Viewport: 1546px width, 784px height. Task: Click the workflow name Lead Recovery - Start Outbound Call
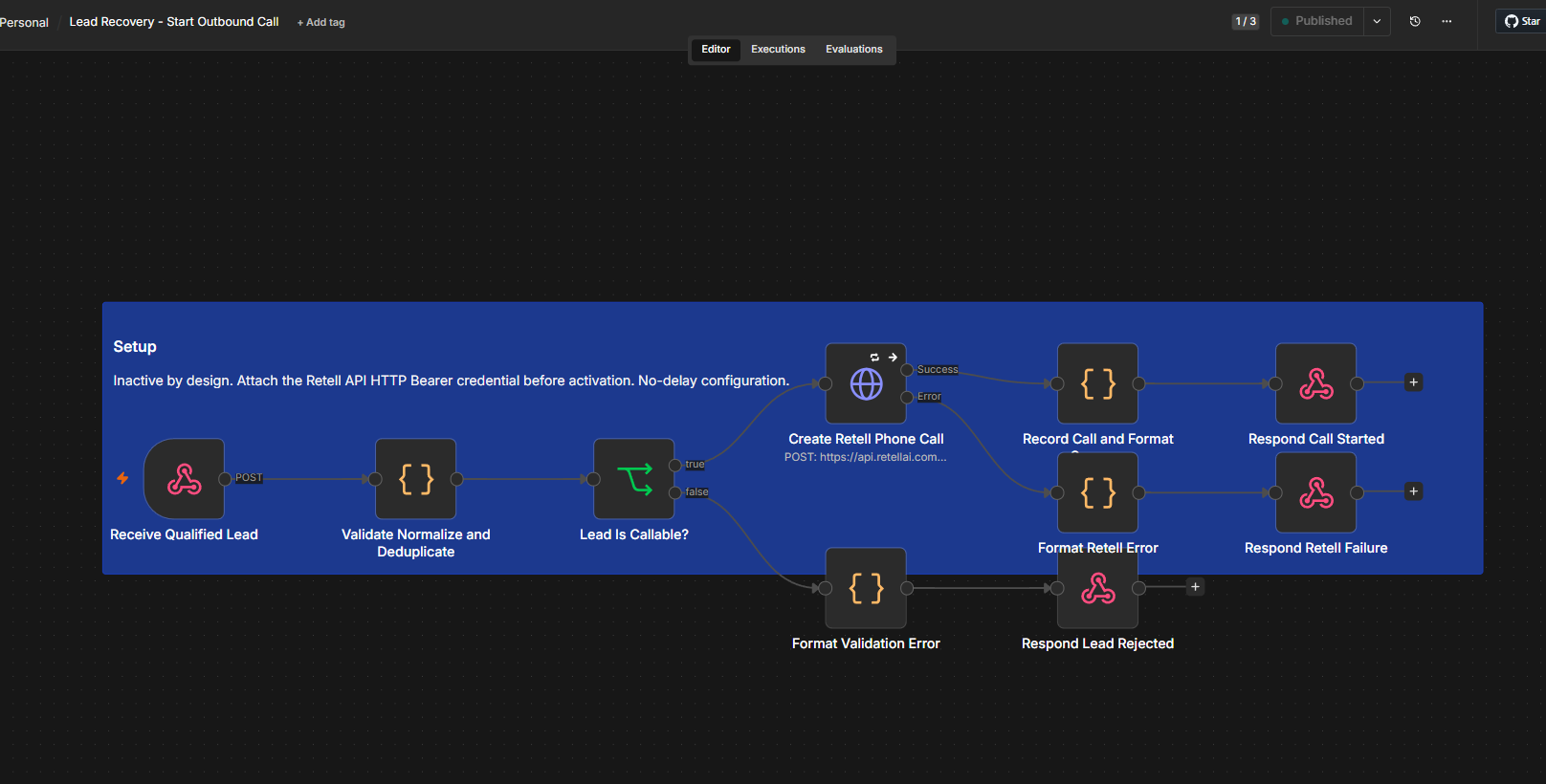(x=174, y=21)
